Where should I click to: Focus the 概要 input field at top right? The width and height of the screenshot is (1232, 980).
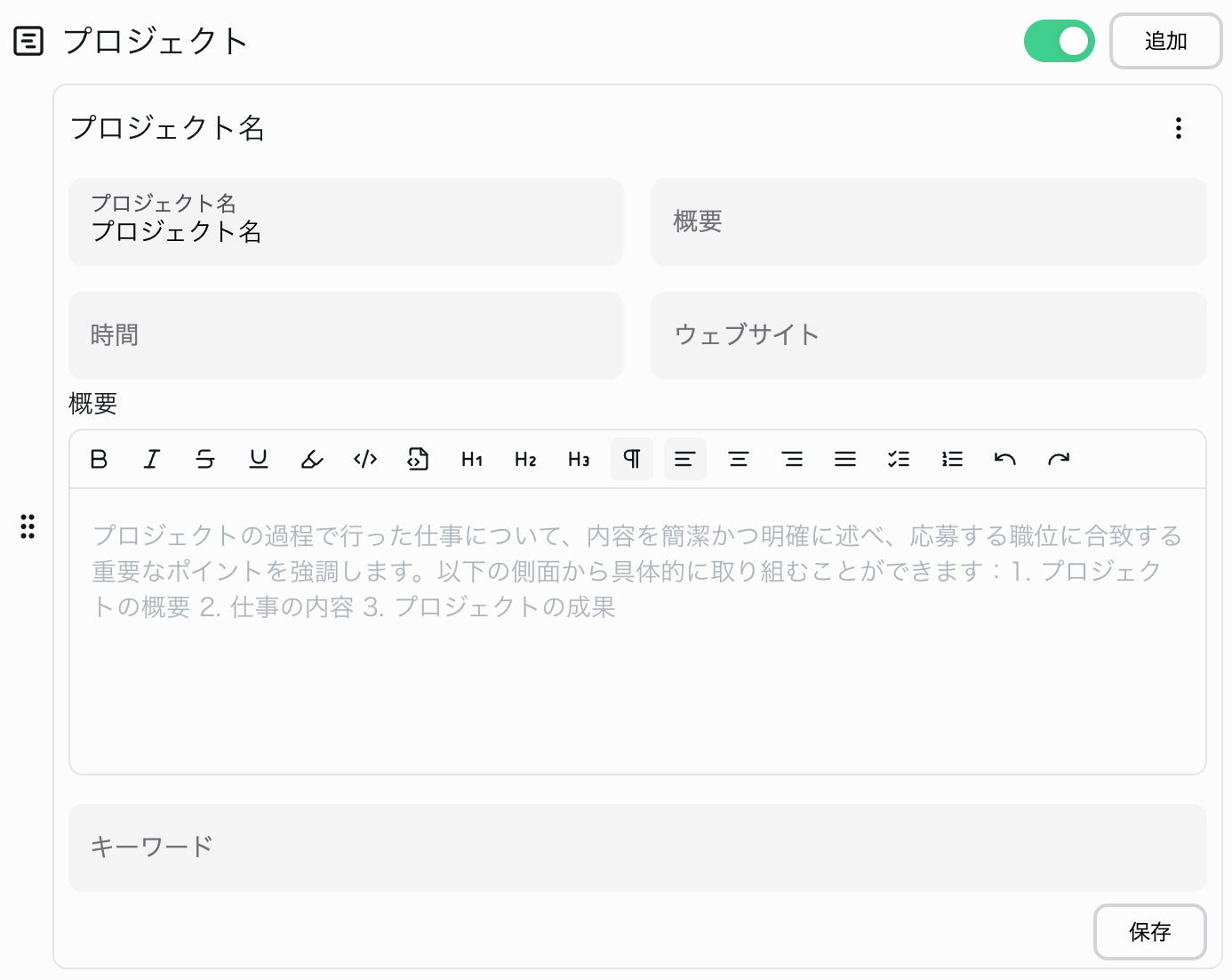tap(929, 221)
